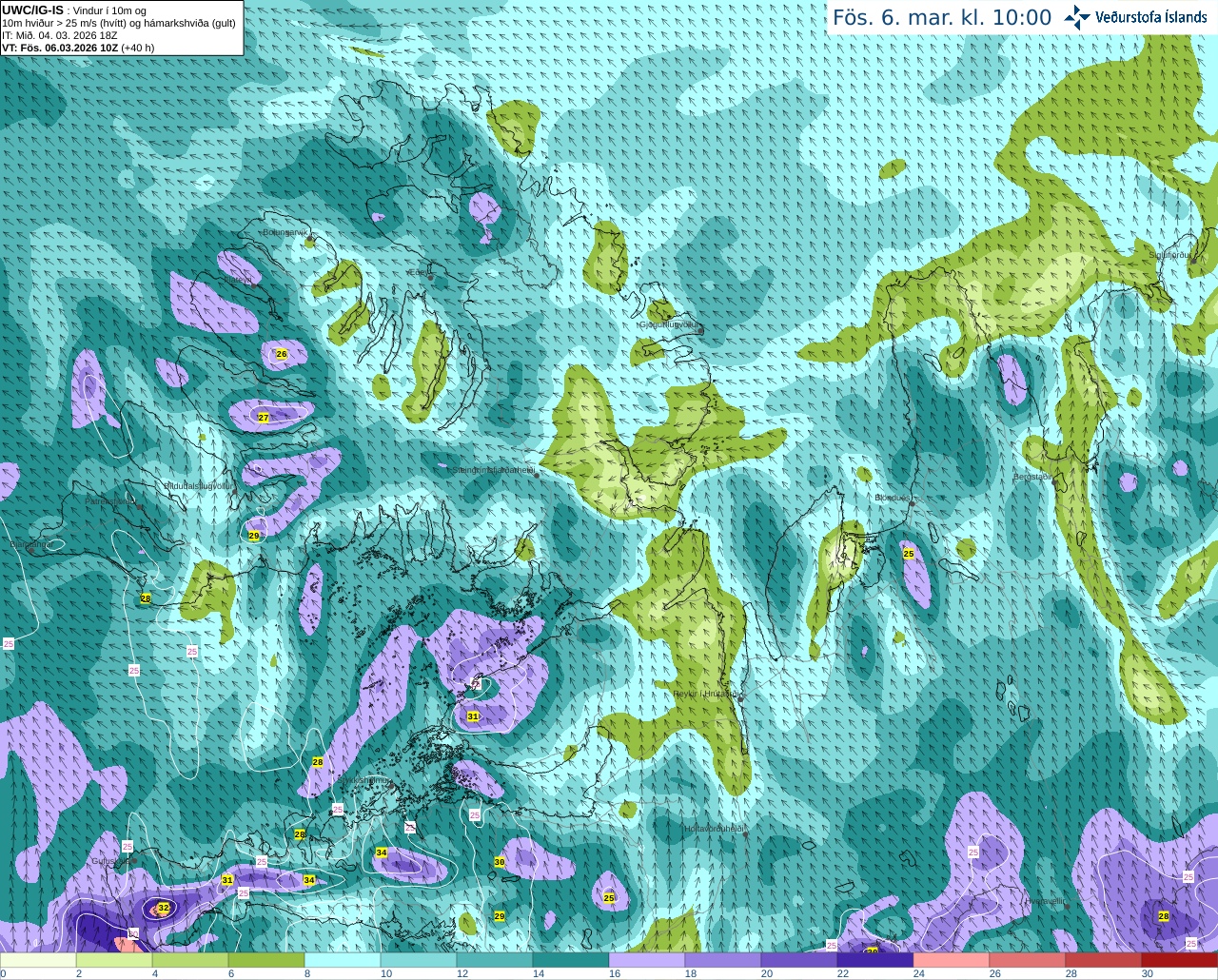
Task: Click the Gufuskálar station label
Action: tap(110, 861)
